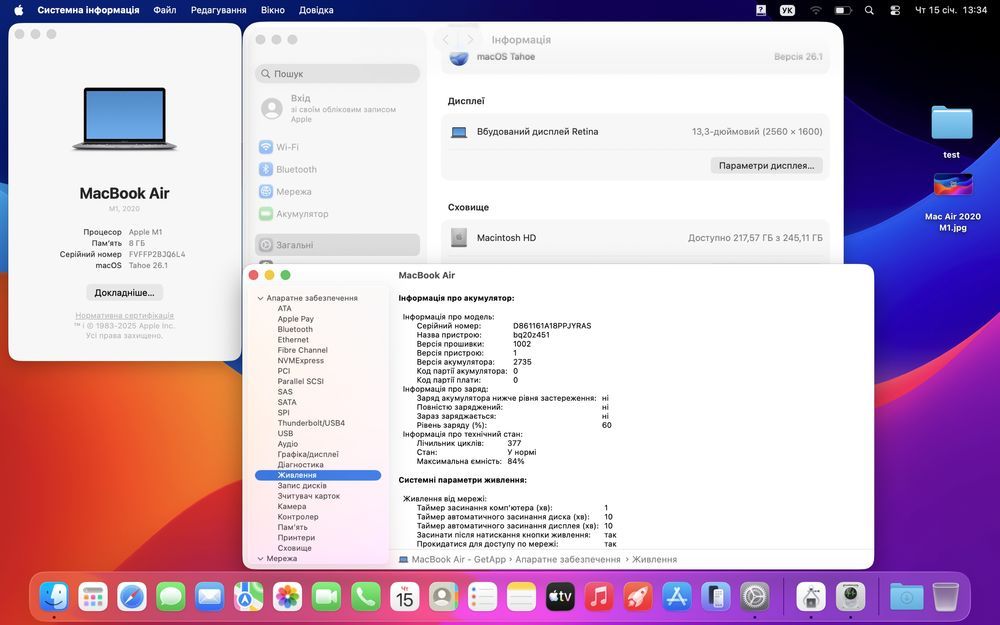
Task: Select Графіка/дисплеї in hardware tree
Action: point(308,454)
